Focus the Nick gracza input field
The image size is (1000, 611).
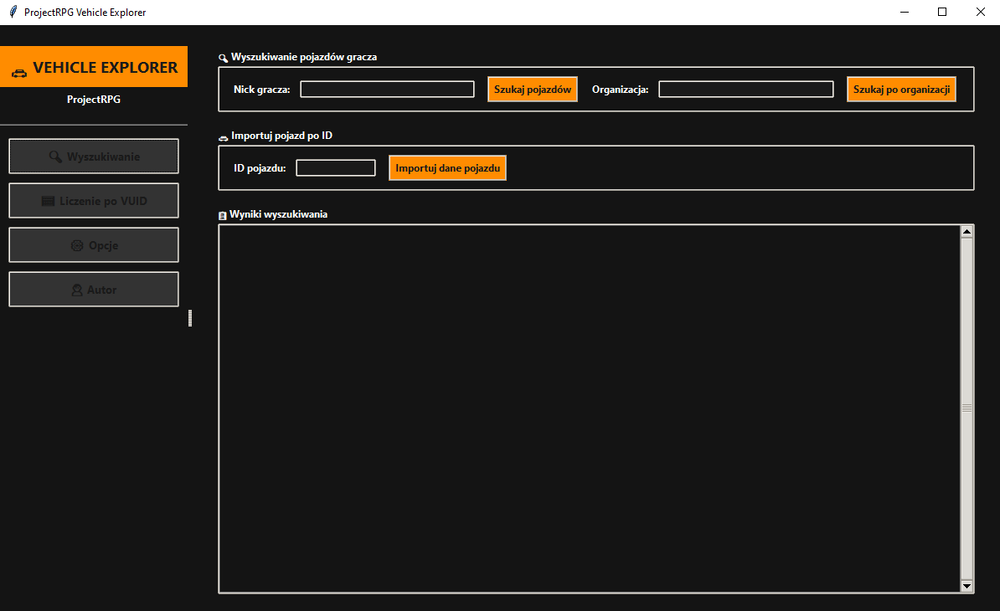387,89
